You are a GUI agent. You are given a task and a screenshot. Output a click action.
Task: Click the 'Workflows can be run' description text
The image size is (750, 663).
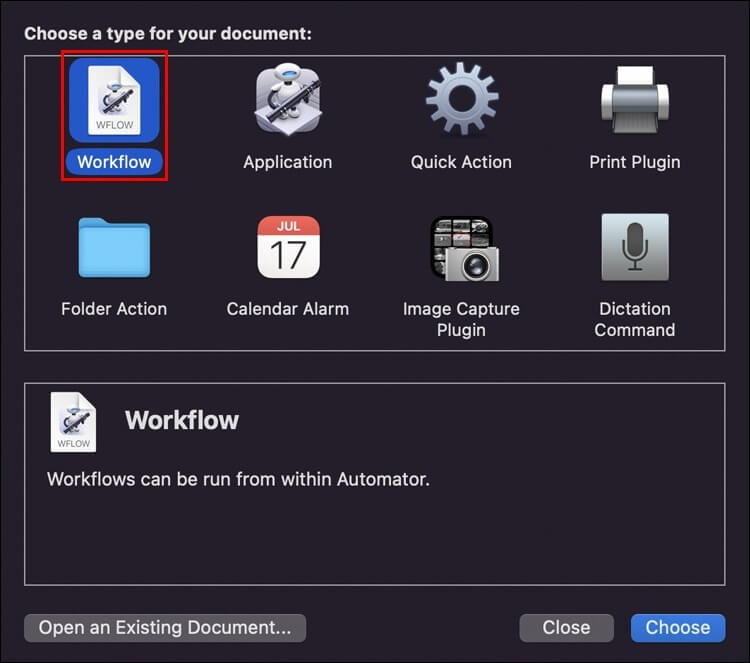[238, 479]
